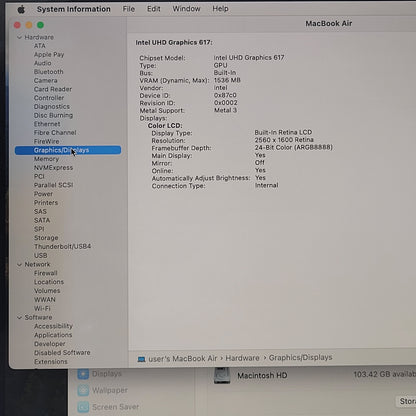Image resolution: width=416 pixels, height=416 pixels.
Task: Select PCI in the sidebar
Action: point(39,176)
